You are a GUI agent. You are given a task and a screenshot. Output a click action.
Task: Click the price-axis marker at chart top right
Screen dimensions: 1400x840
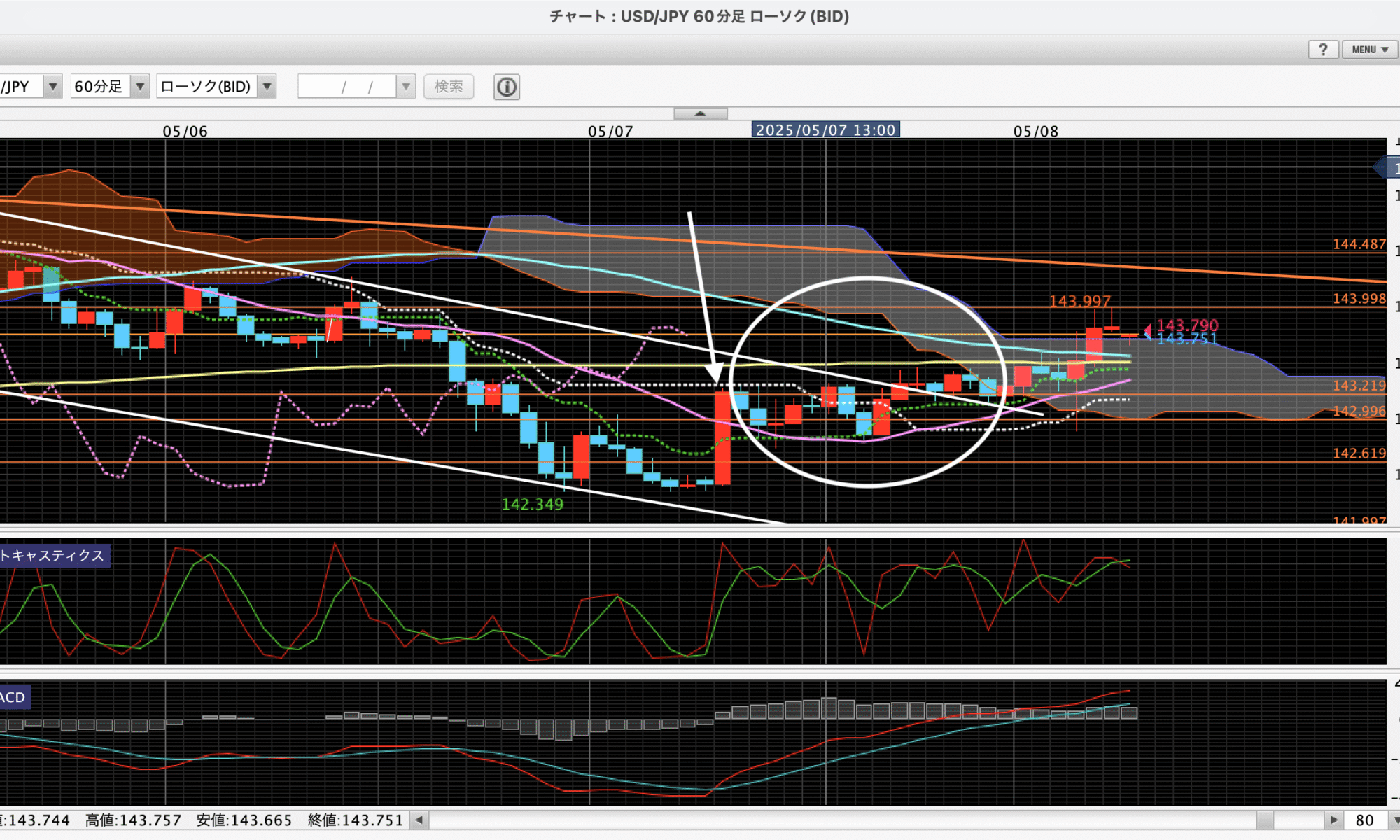click(1387, 168)
